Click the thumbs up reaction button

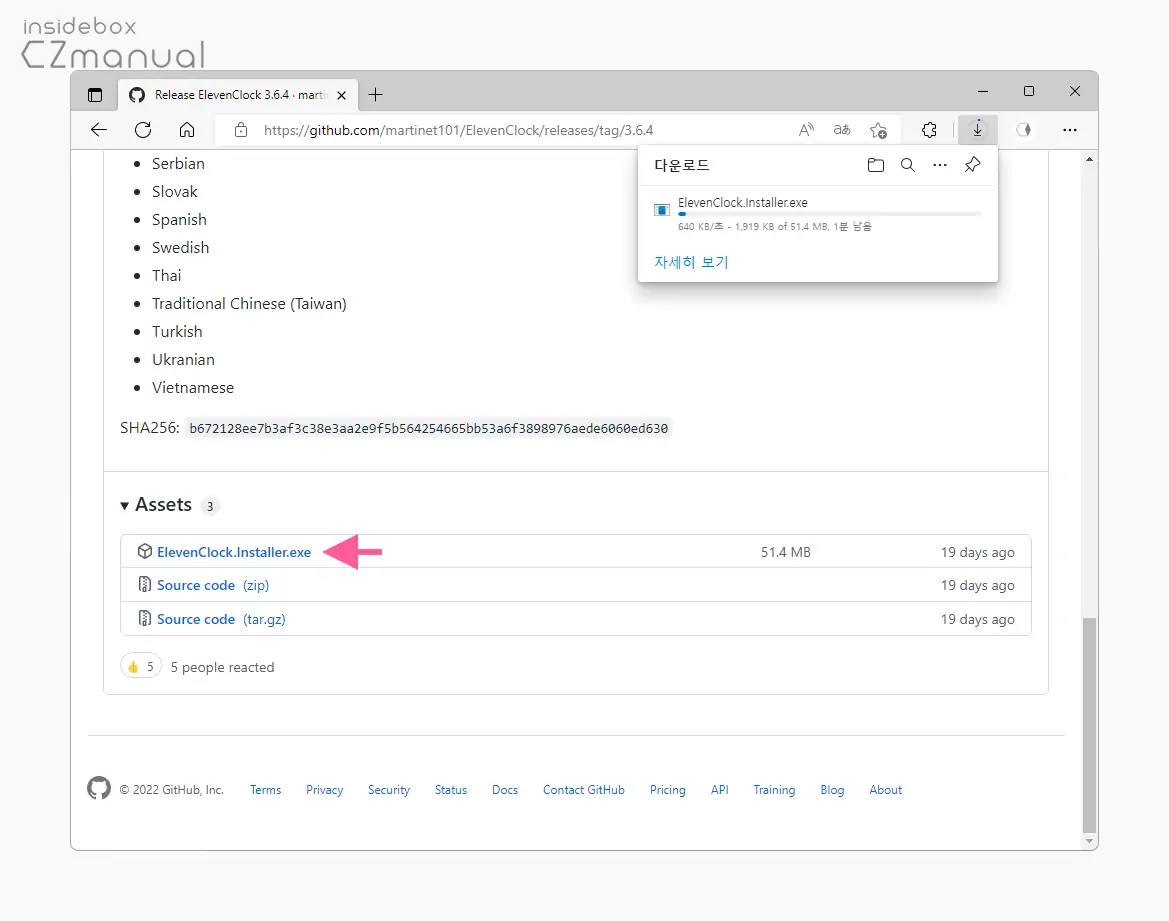click(x=141, y=667)
